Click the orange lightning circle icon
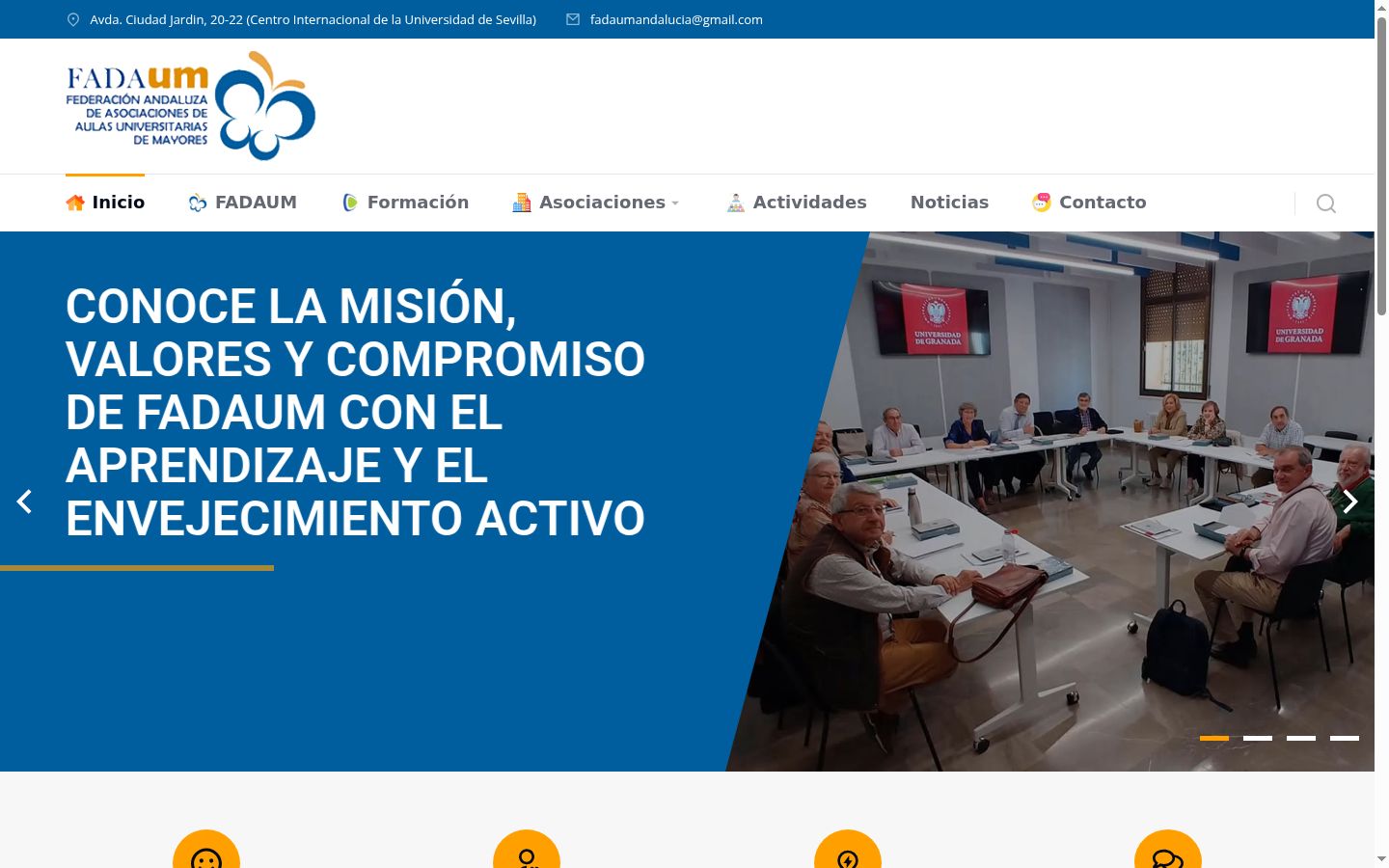 [x=848, y=850]
